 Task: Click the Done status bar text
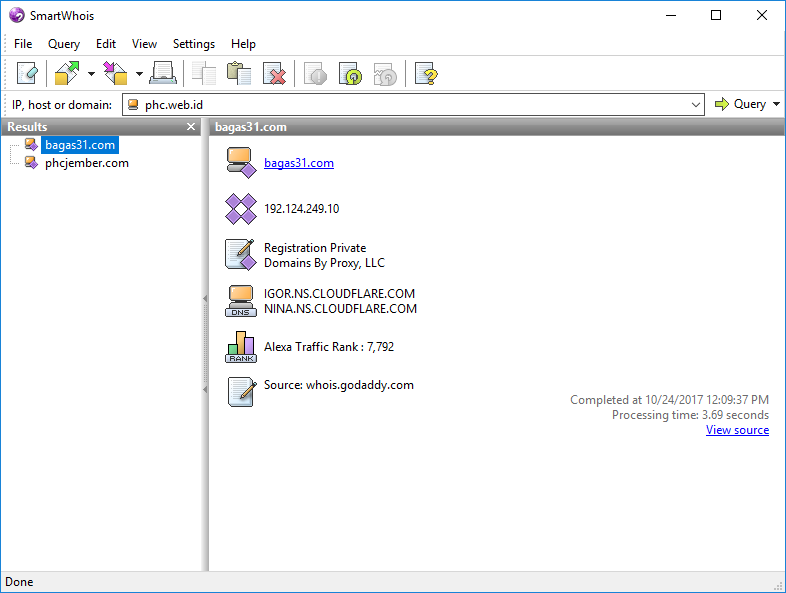point(20,582)
